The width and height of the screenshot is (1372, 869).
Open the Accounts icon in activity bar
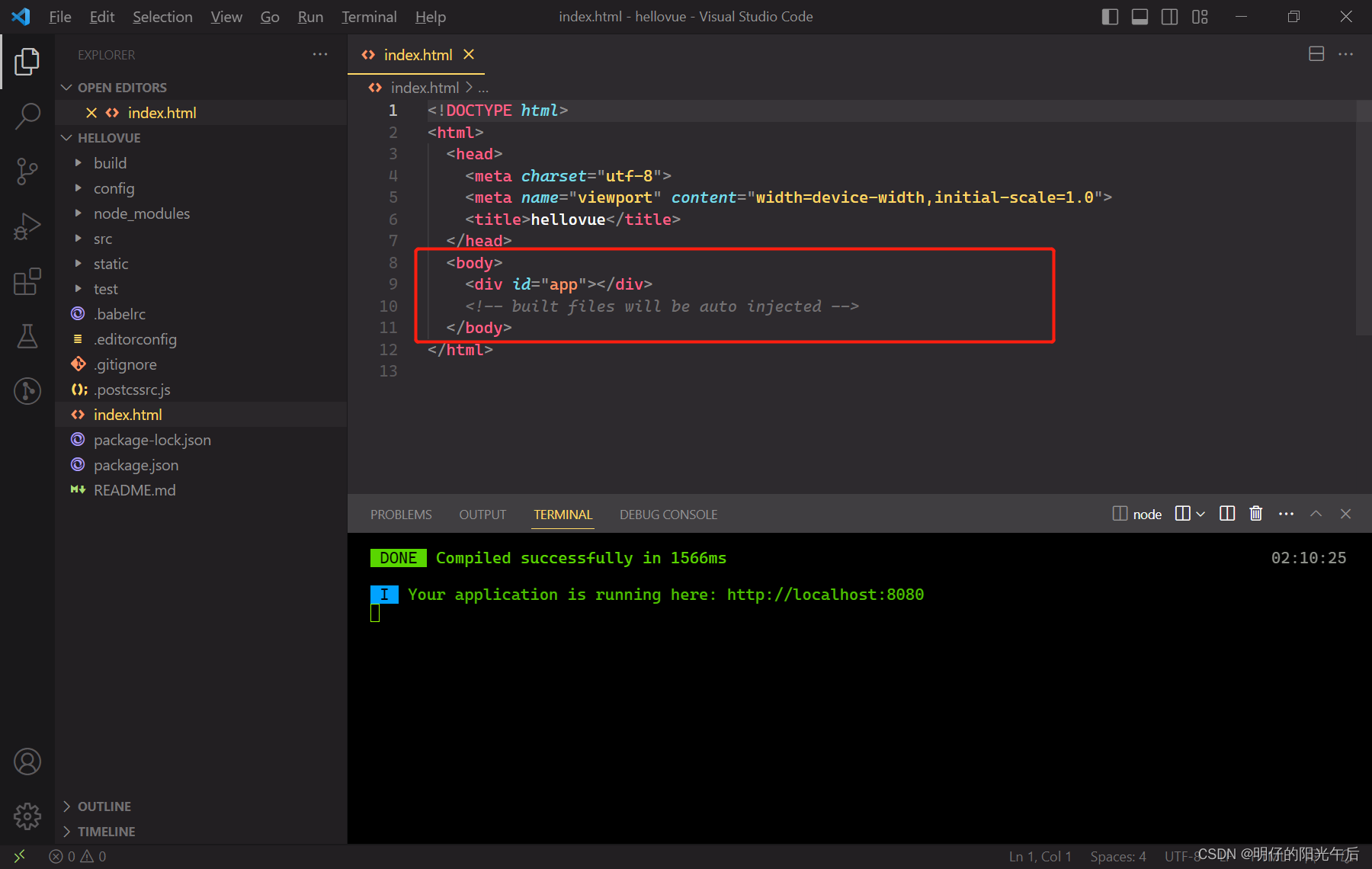[27, 761]
